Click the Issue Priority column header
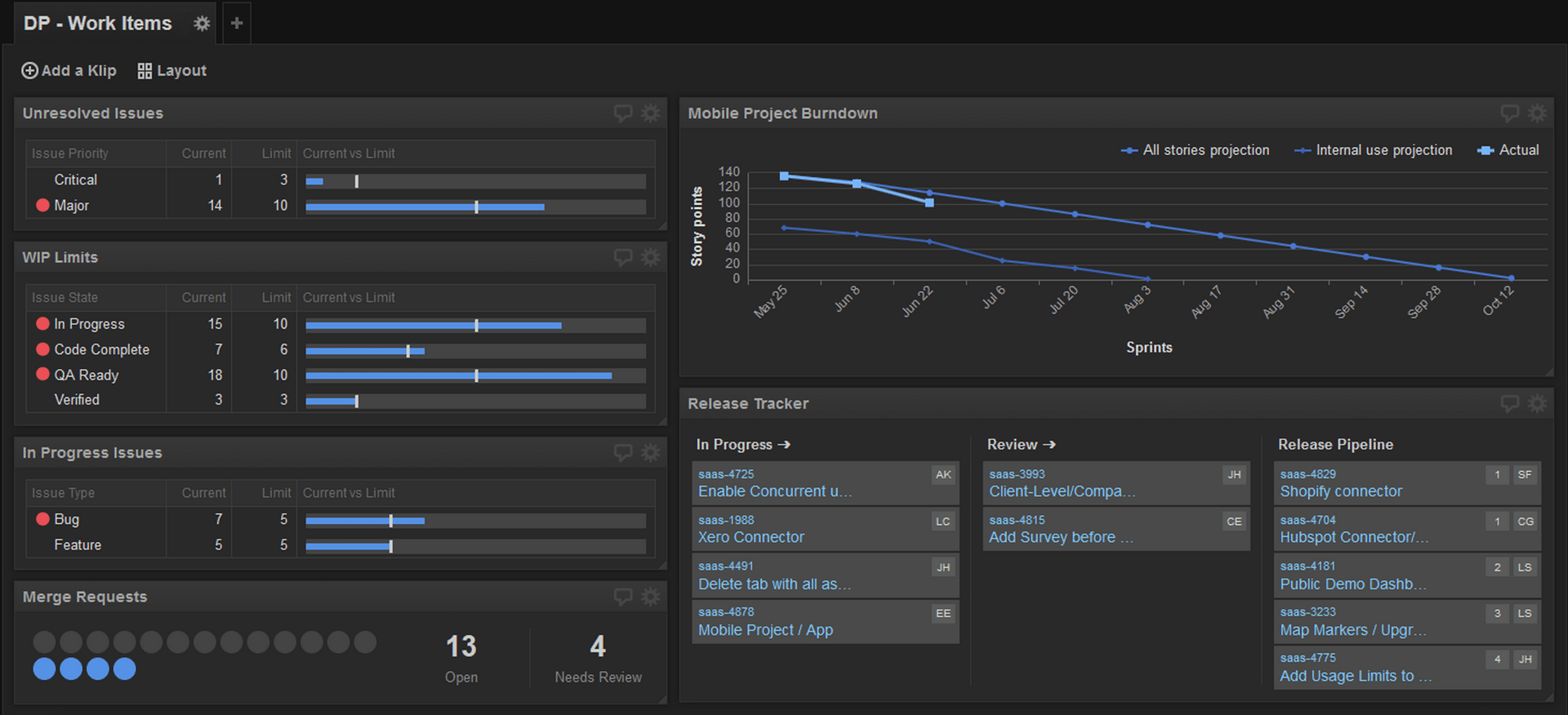Image resolution: width=1568 pixels, height=715 pixels. click(70, 153)
